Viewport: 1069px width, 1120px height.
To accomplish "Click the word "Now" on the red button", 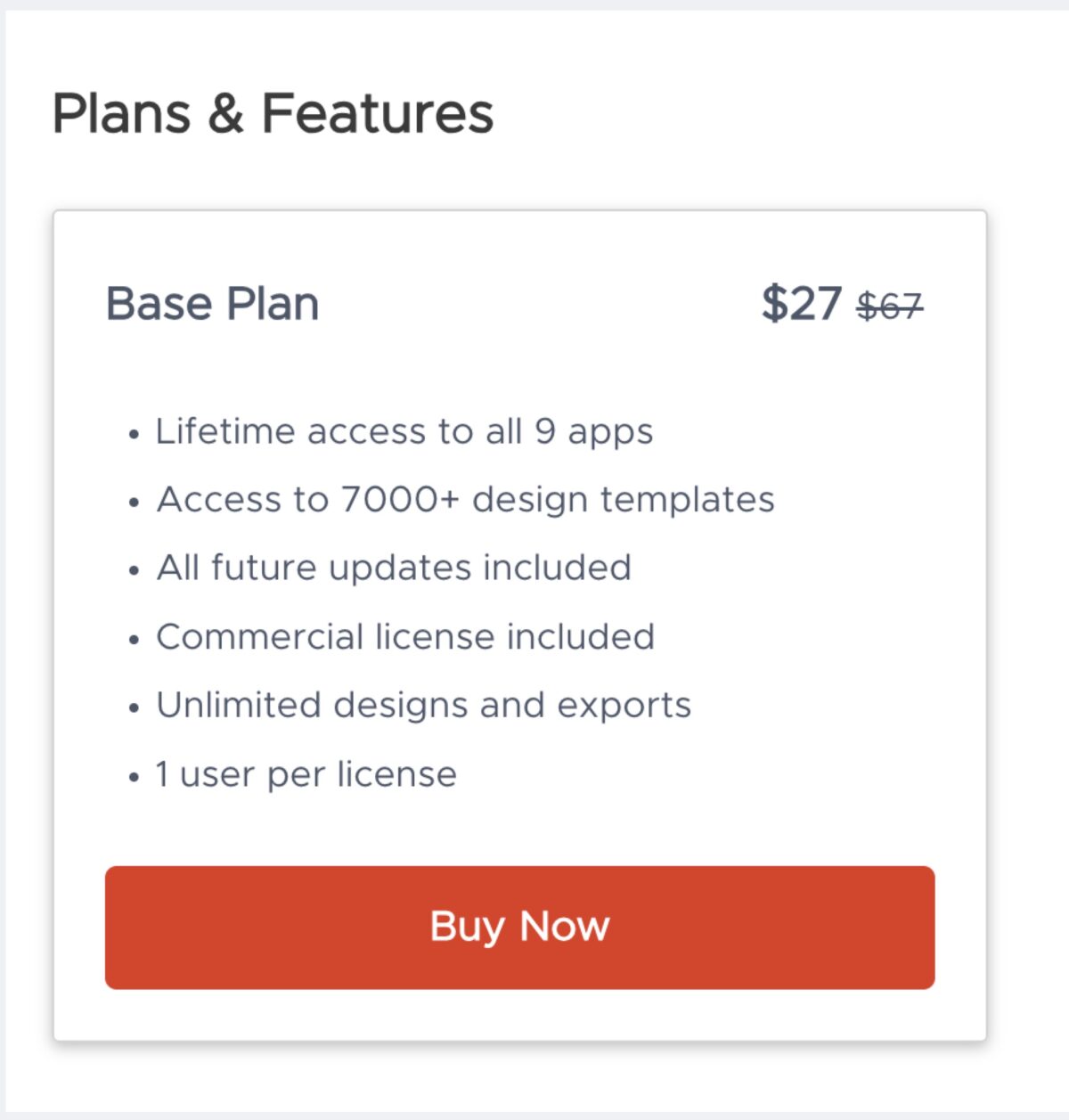I will click(x=565, y=927).
